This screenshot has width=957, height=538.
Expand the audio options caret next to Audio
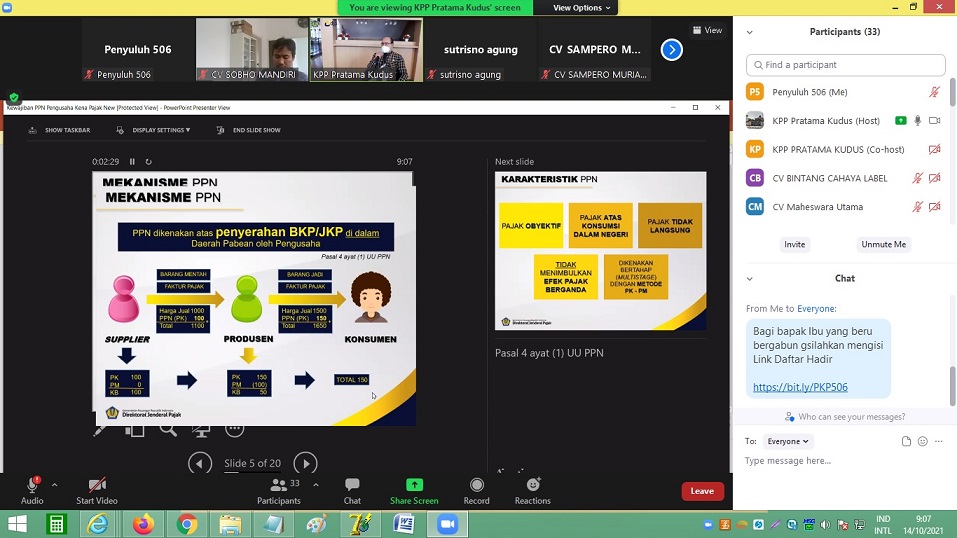click(55, 484)
